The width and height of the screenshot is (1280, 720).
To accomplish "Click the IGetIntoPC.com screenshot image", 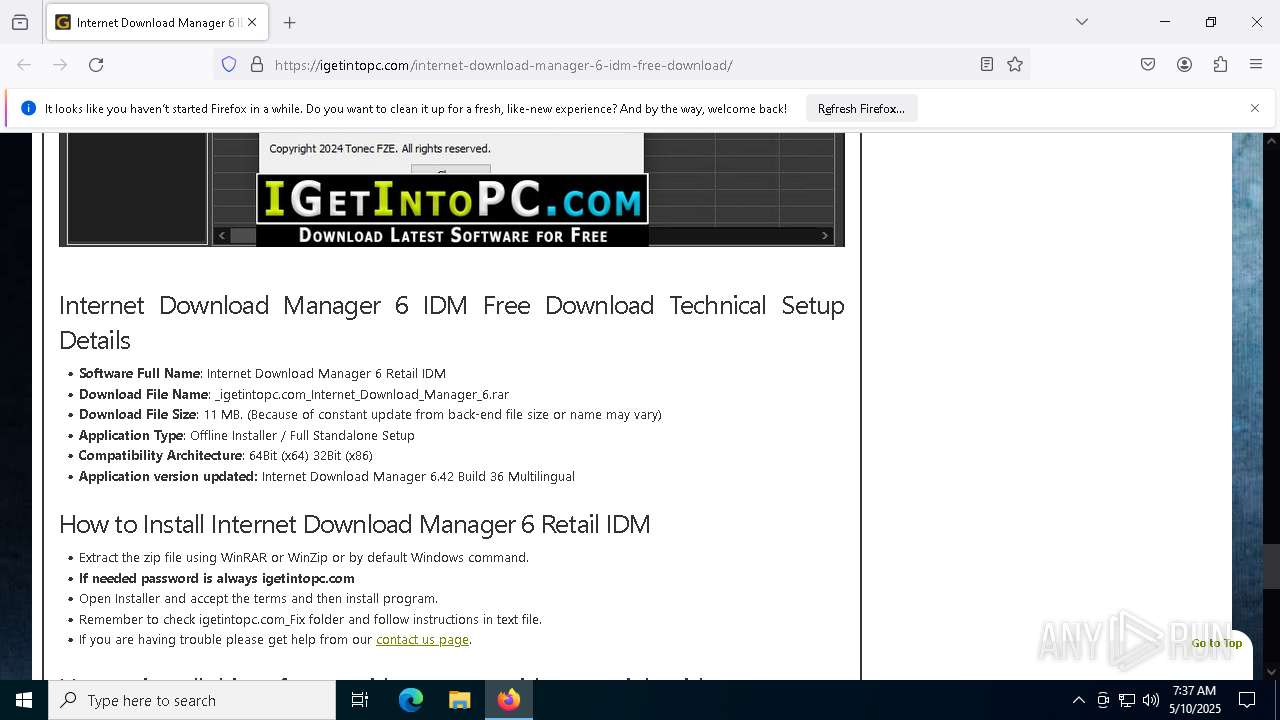I will coord(452,189).
